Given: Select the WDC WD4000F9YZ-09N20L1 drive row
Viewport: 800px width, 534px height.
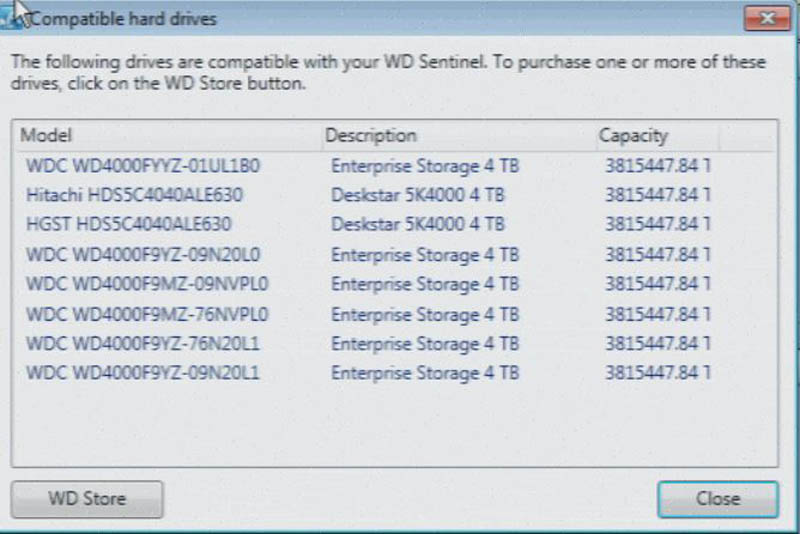Looking at the screenshot, I should [143, 374].
